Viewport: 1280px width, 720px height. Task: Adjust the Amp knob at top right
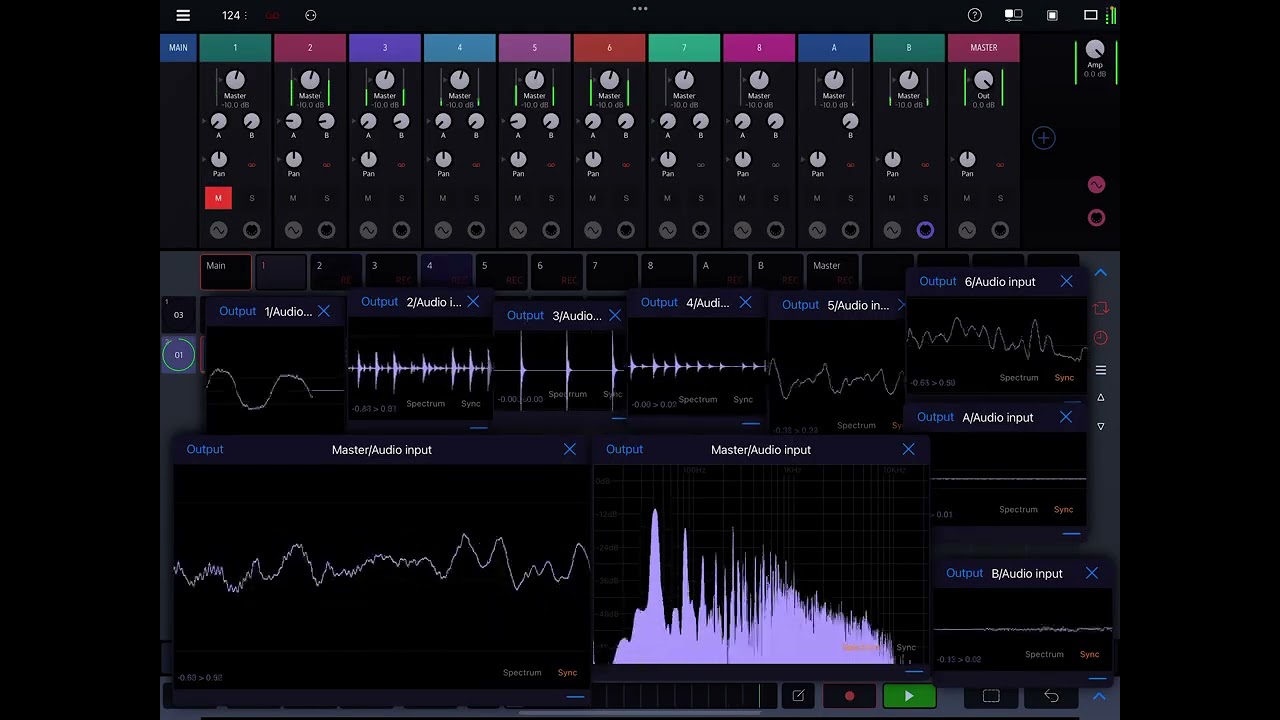click(x=1095, y=50)
